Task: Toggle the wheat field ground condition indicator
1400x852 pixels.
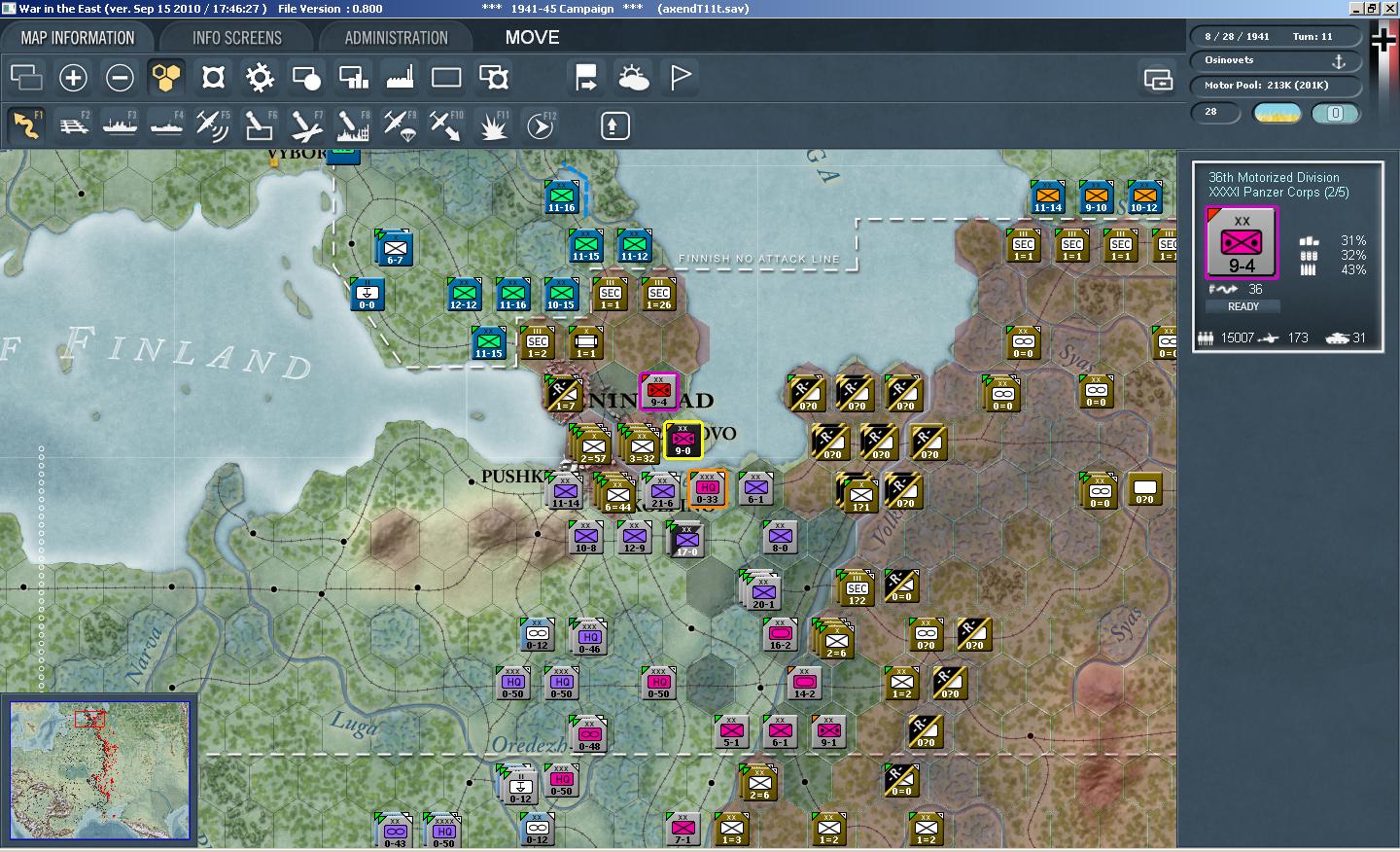Action: click(x=1277, y=114)
